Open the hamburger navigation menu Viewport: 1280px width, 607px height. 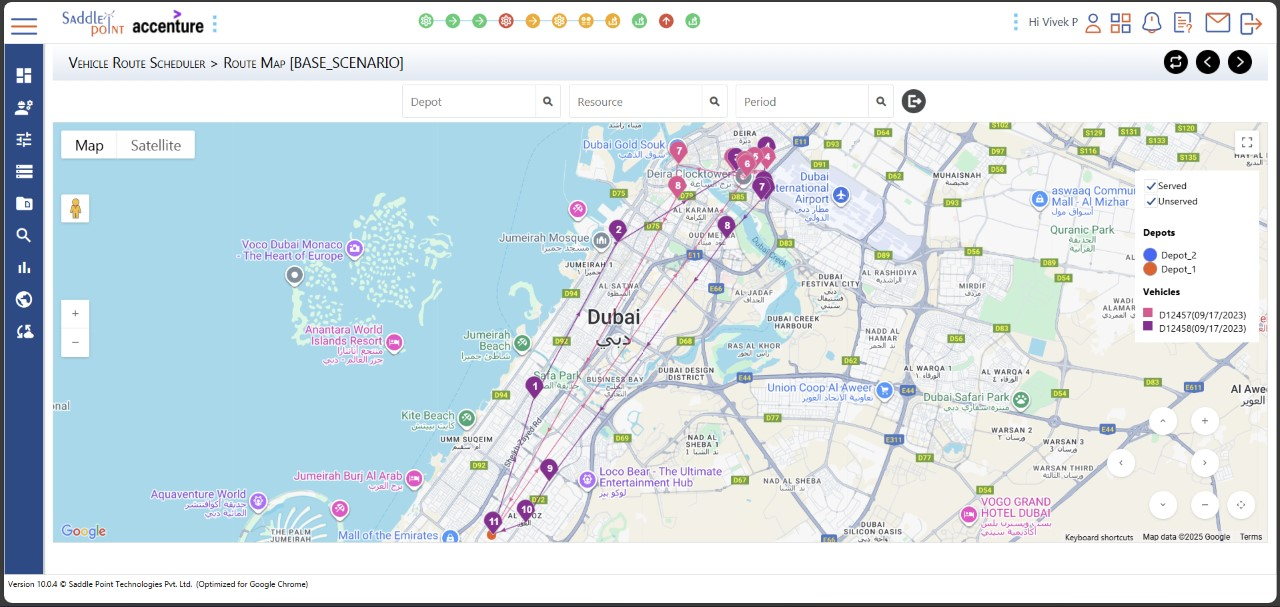coord(24,24)
